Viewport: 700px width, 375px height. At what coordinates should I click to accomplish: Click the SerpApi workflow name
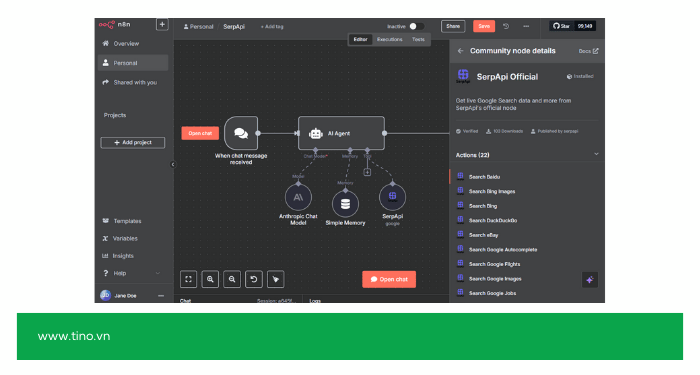pyautogui.click(x=234, y=27)
